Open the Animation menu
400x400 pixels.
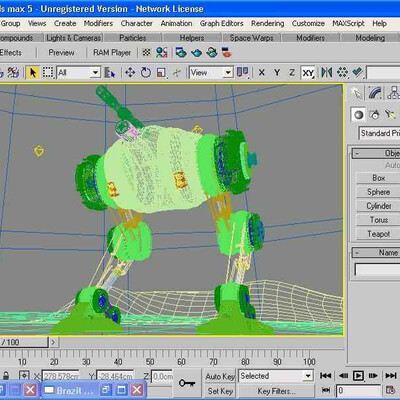click(176, 23)
